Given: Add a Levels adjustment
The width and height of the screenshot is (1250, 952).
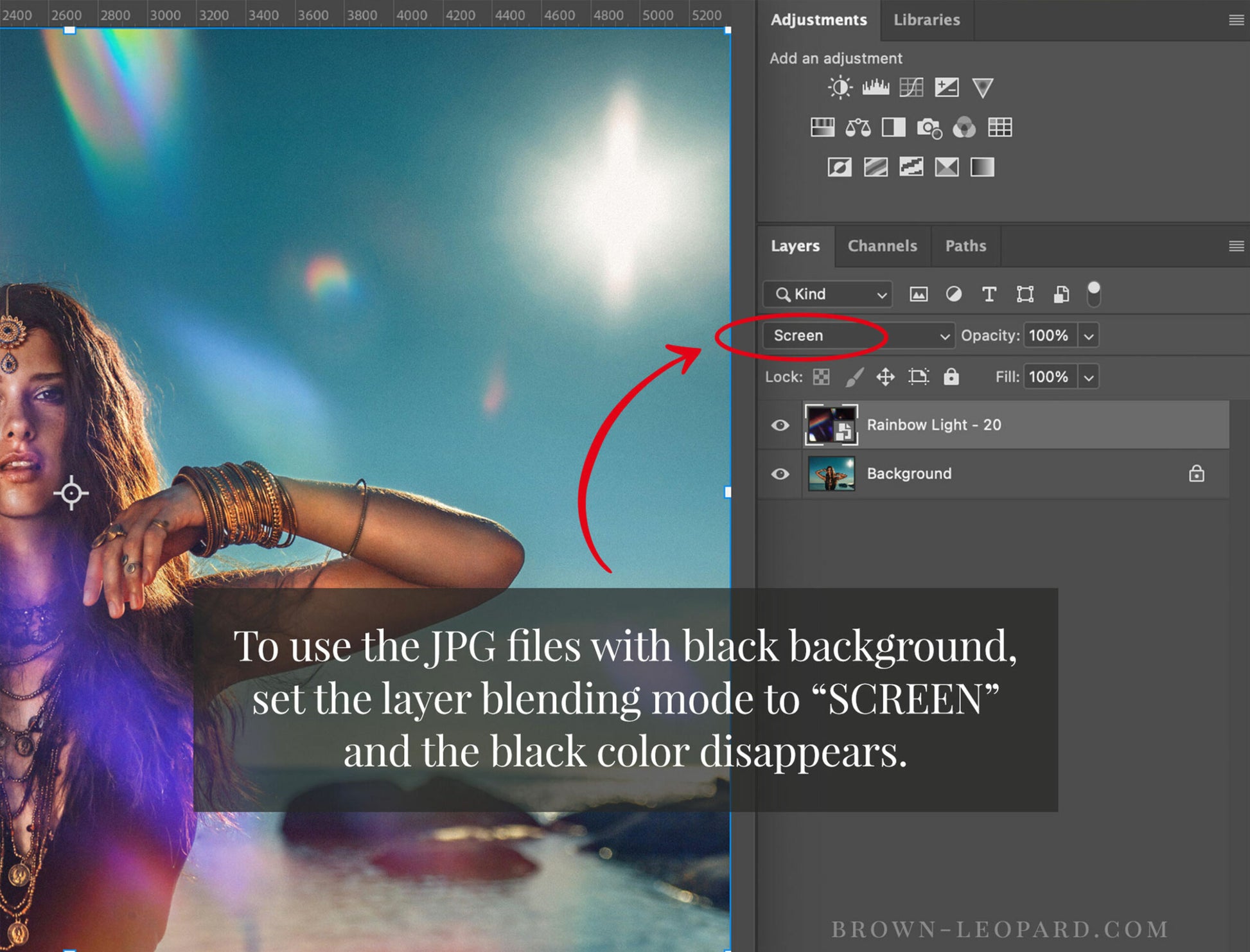Looking at the screenshot, I should pyautogui.click(x=876, y=87).
